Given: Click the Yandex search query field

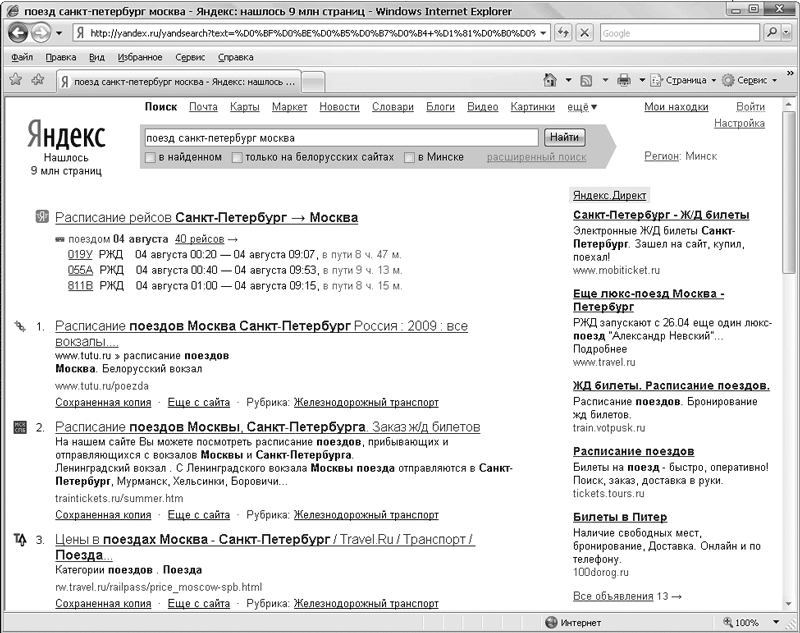Looking at the screenshot, I should pyautogui.click(x=340, y=138).
